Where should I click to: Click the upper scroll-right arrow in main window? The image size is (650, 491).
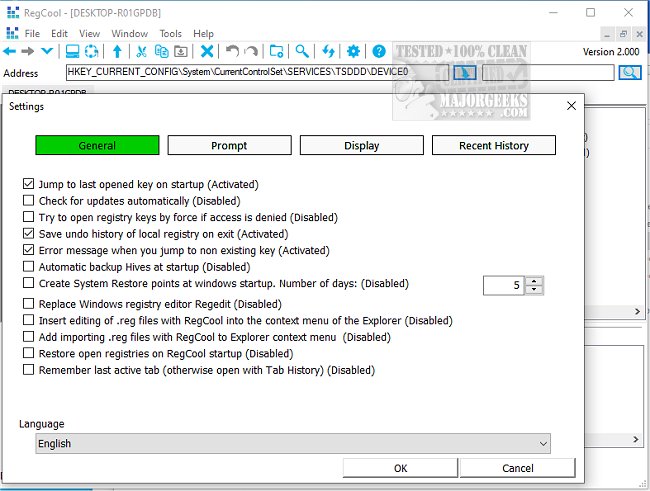tap(637, 311)
